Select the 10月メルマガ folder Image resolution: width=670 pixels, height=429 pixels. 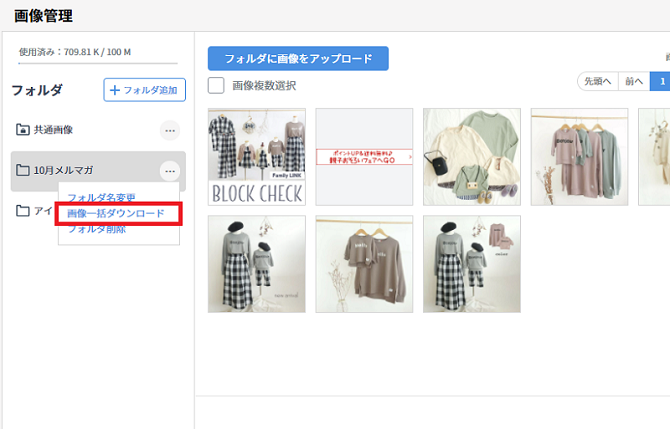click(98, 171)
